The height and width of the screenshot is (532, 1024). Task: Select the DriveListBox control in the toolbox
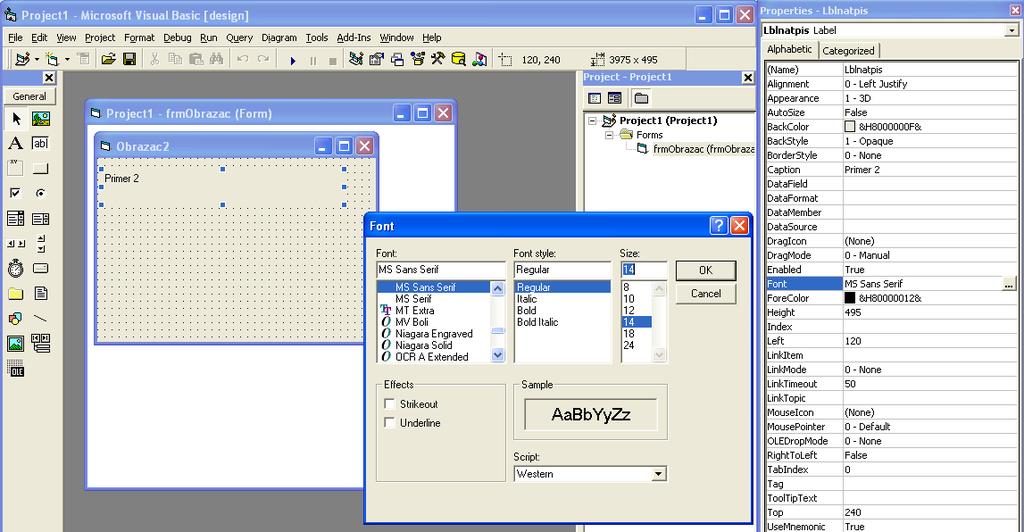click(40, 268)
